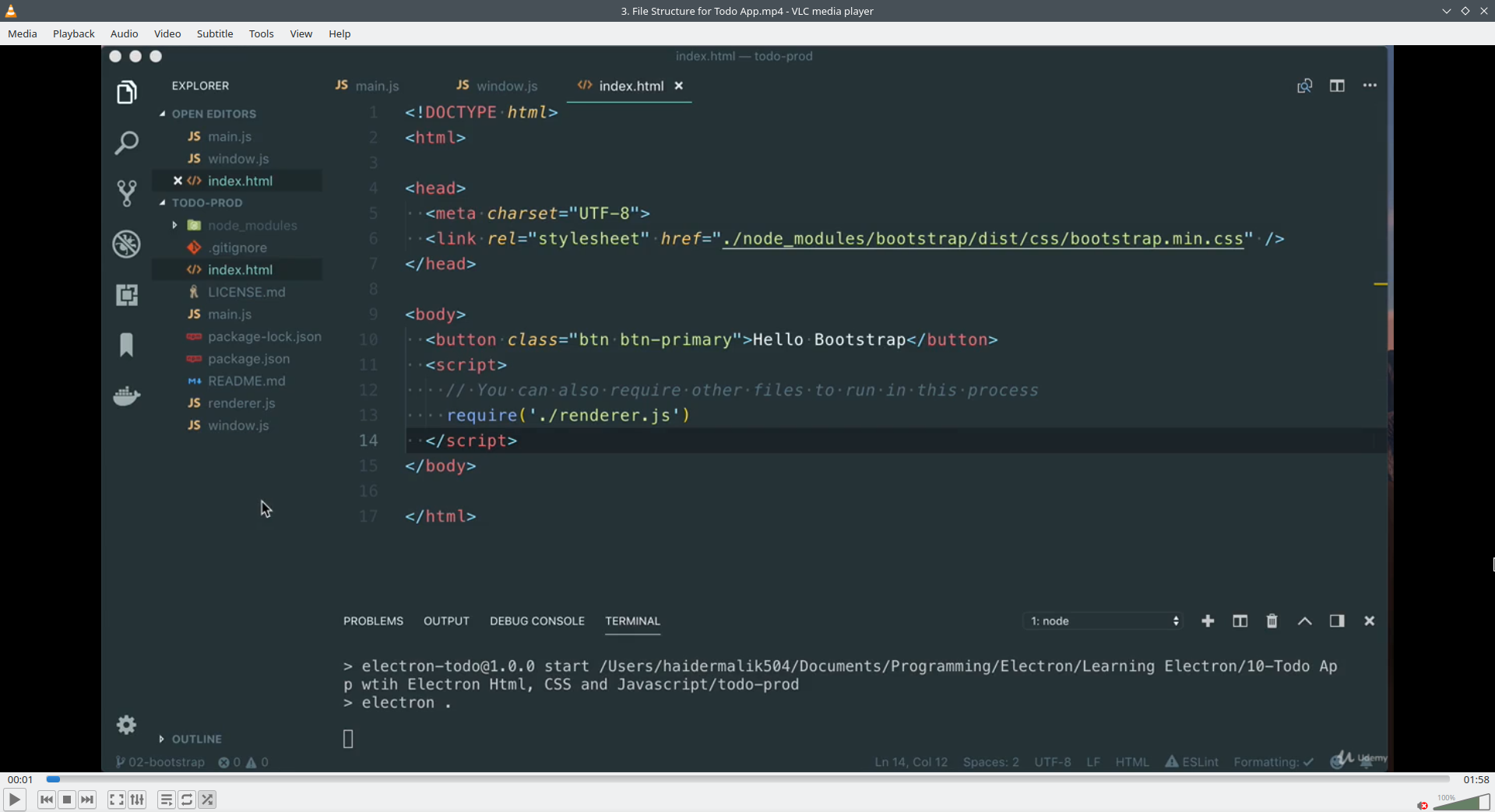Start playback with the Play button
Screen dimensions: 1495x812
tap(15, 800)
